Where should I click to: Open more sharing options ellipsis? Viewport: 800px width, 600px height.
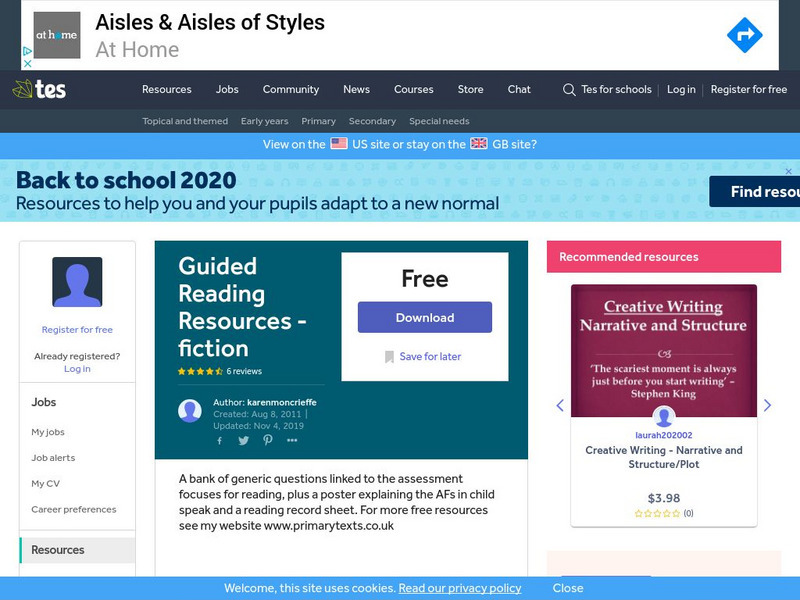[x=292, y=440]
